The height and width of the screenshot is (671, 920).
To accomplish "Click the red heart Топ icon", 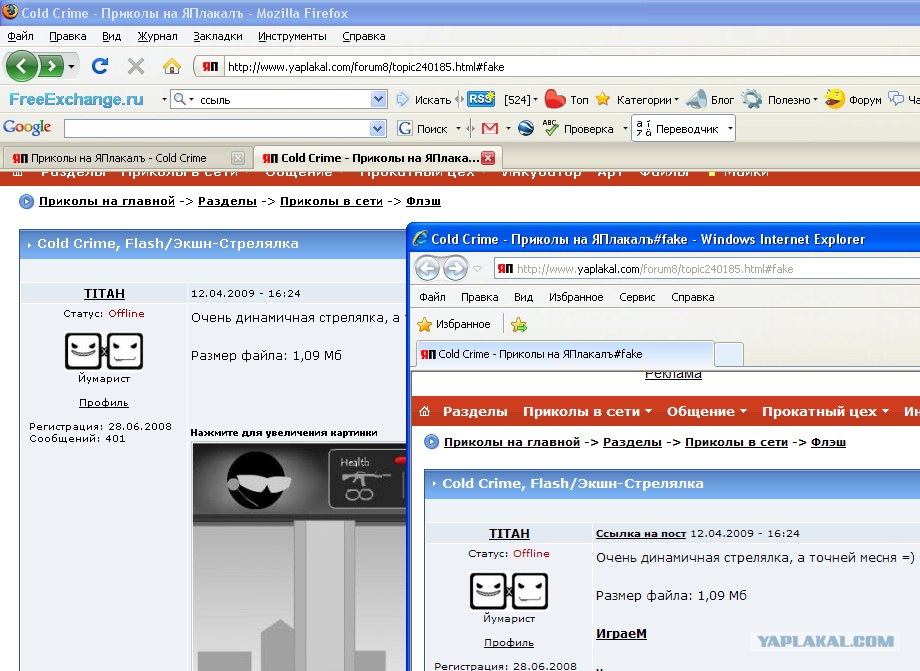I will [554, 99].
